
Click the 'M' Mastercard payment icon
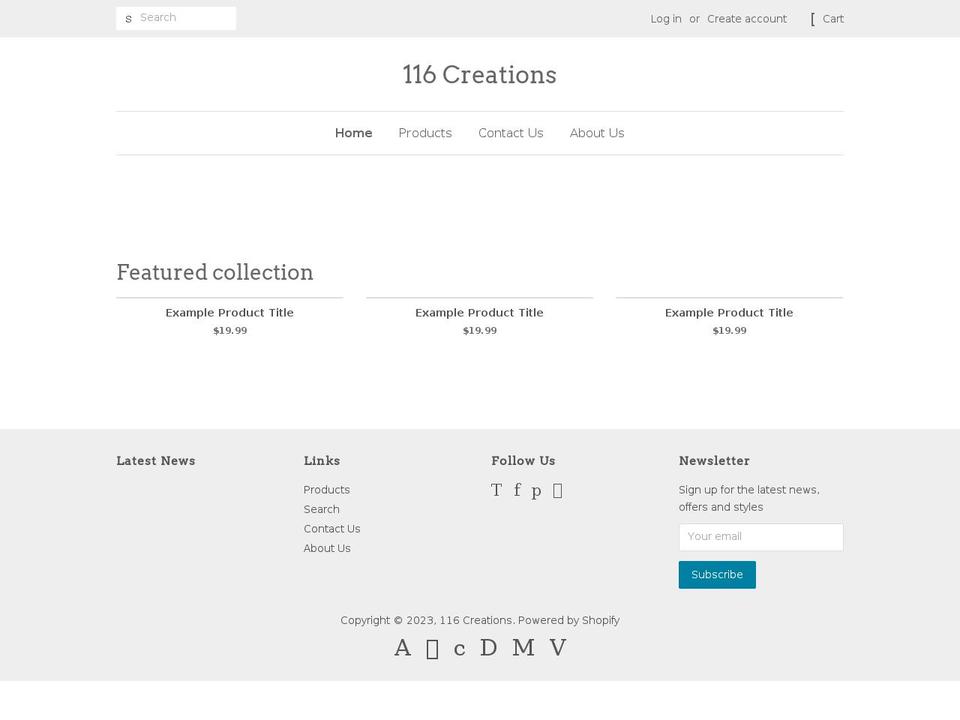(523, 648)
